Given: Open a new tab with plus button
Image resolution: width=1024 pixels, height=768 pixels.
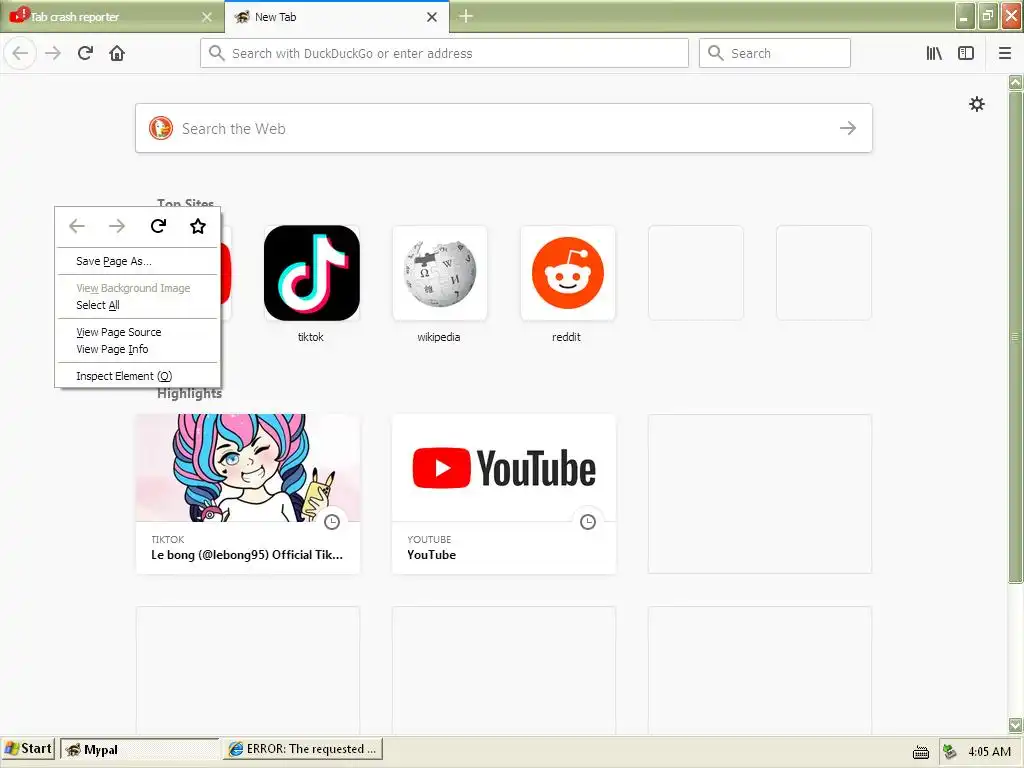Looking at the screenshot, I should [x=466, y=16].
